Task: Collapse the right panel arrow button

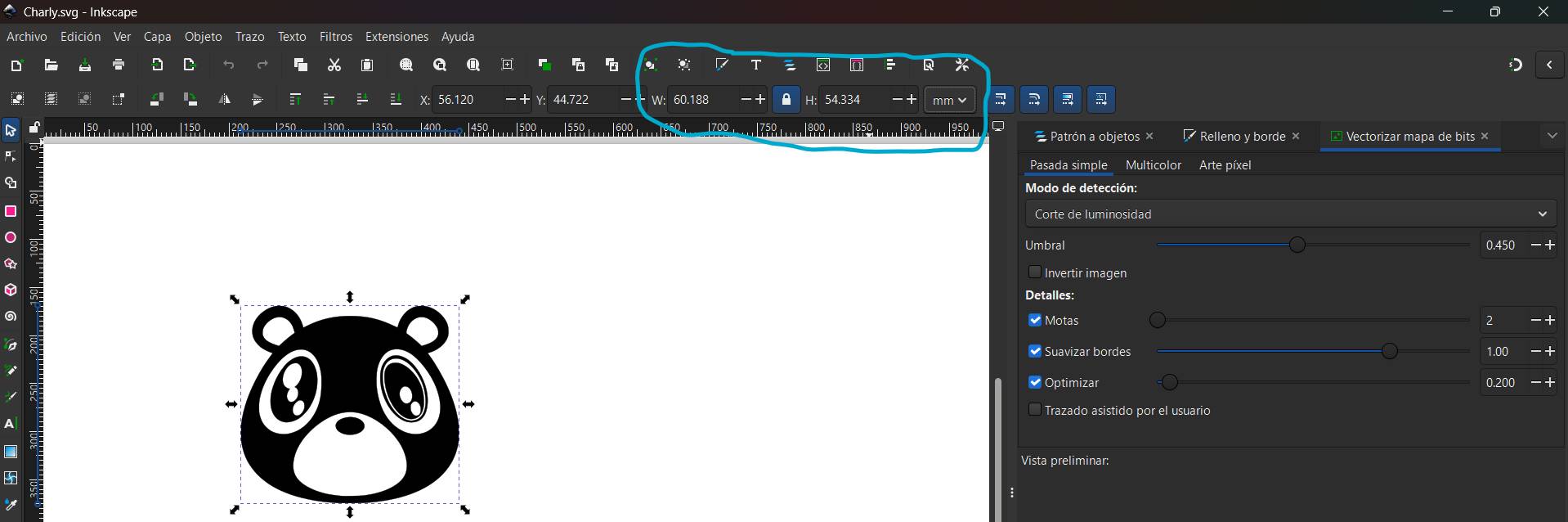Action: coord(1549,65)
